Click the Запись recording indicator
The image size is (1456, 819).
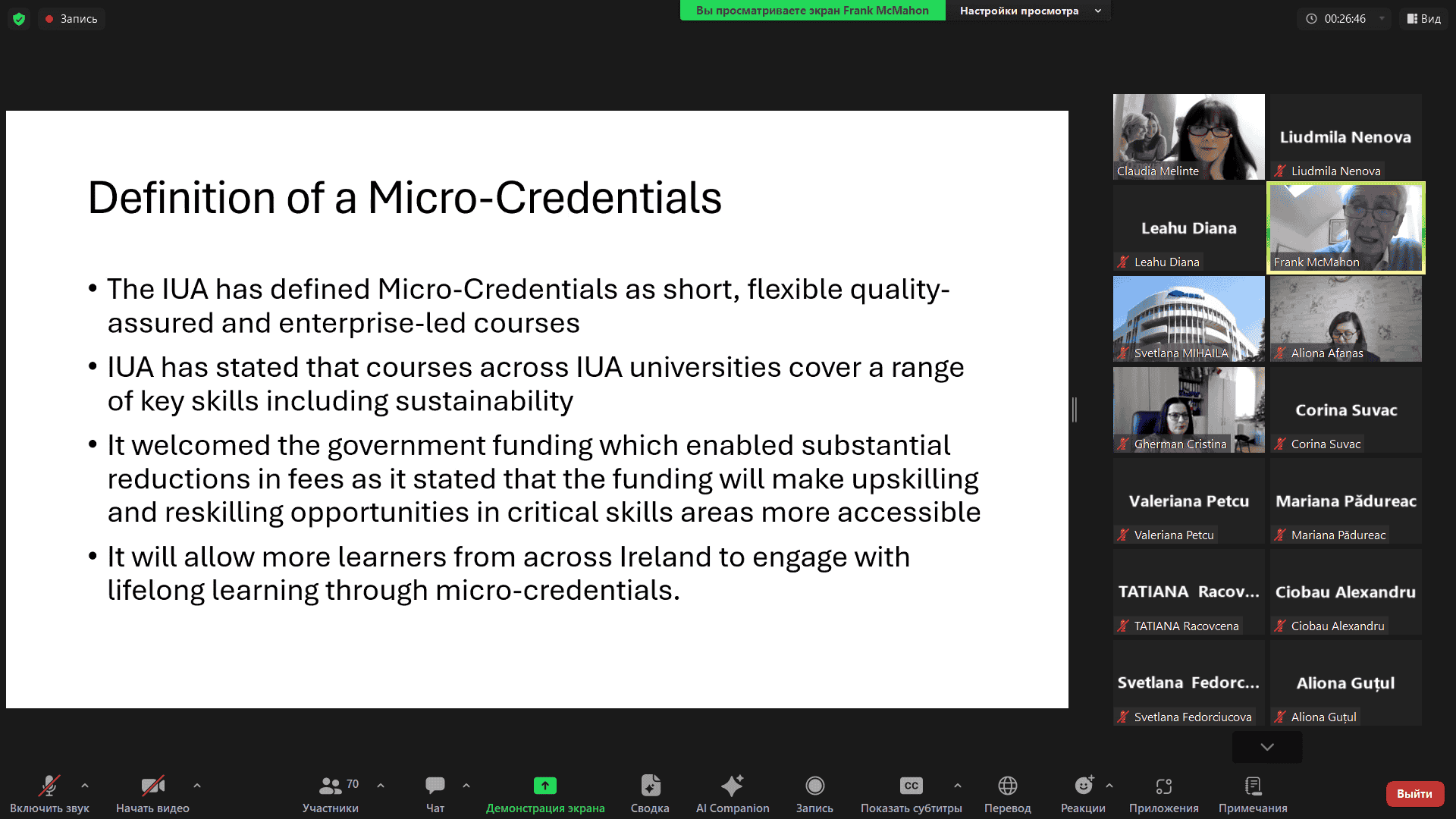tap(71, 19)
